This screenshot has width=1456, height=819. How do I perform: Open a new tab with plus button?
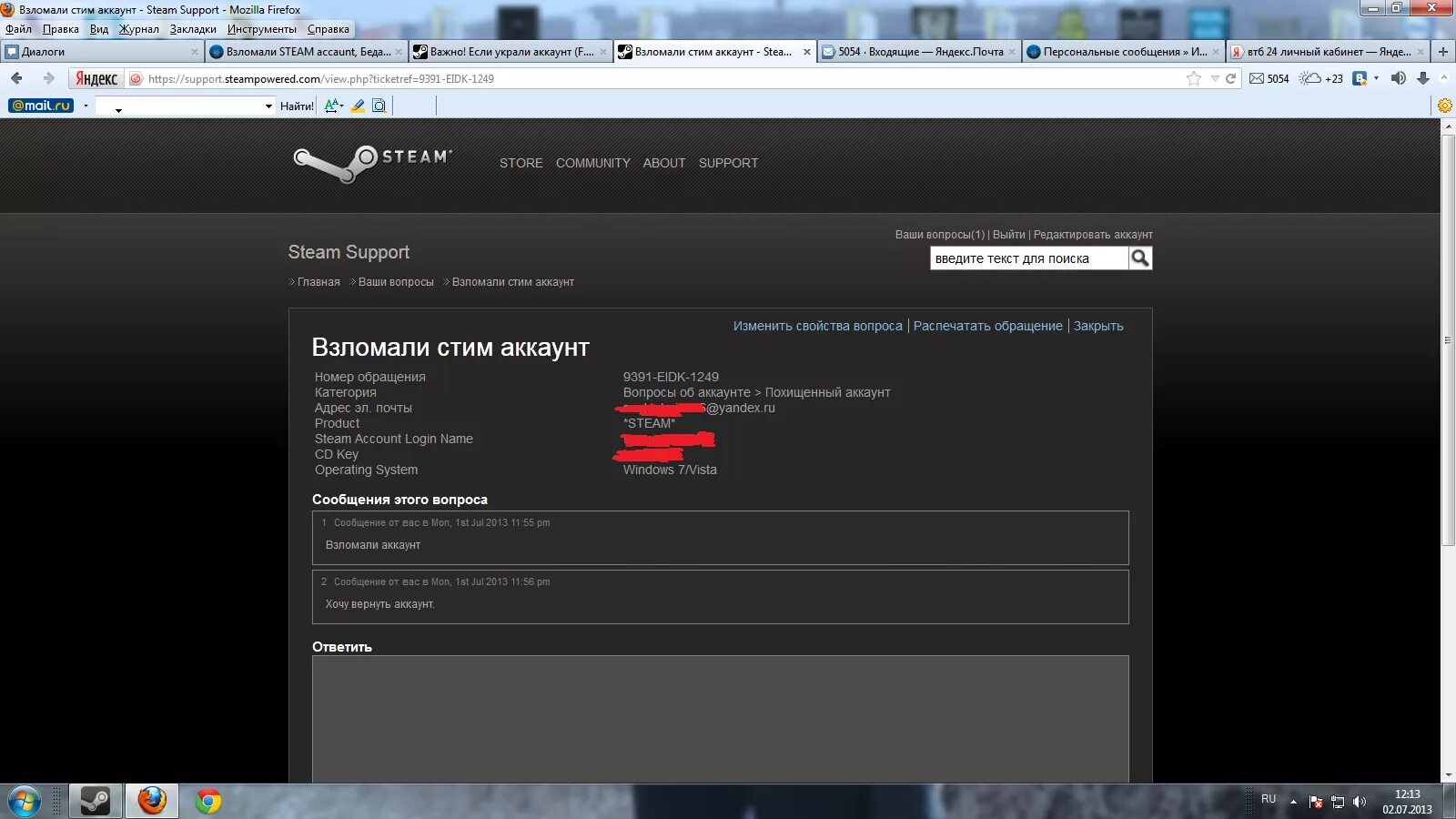(x=1442, y=52)
